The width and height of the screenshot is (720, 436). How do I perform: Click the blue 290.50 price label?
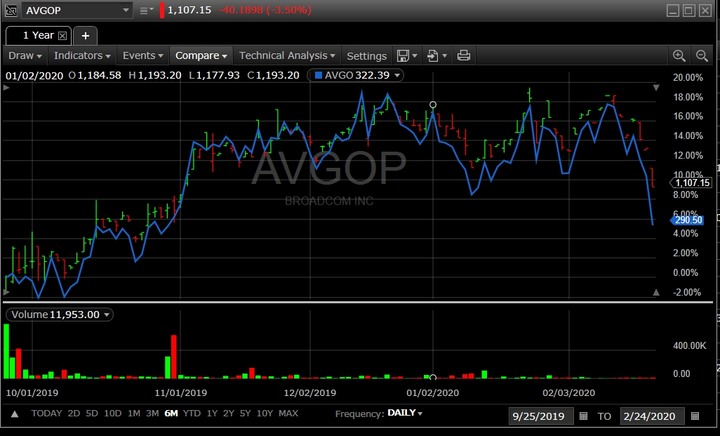(687, 220)
